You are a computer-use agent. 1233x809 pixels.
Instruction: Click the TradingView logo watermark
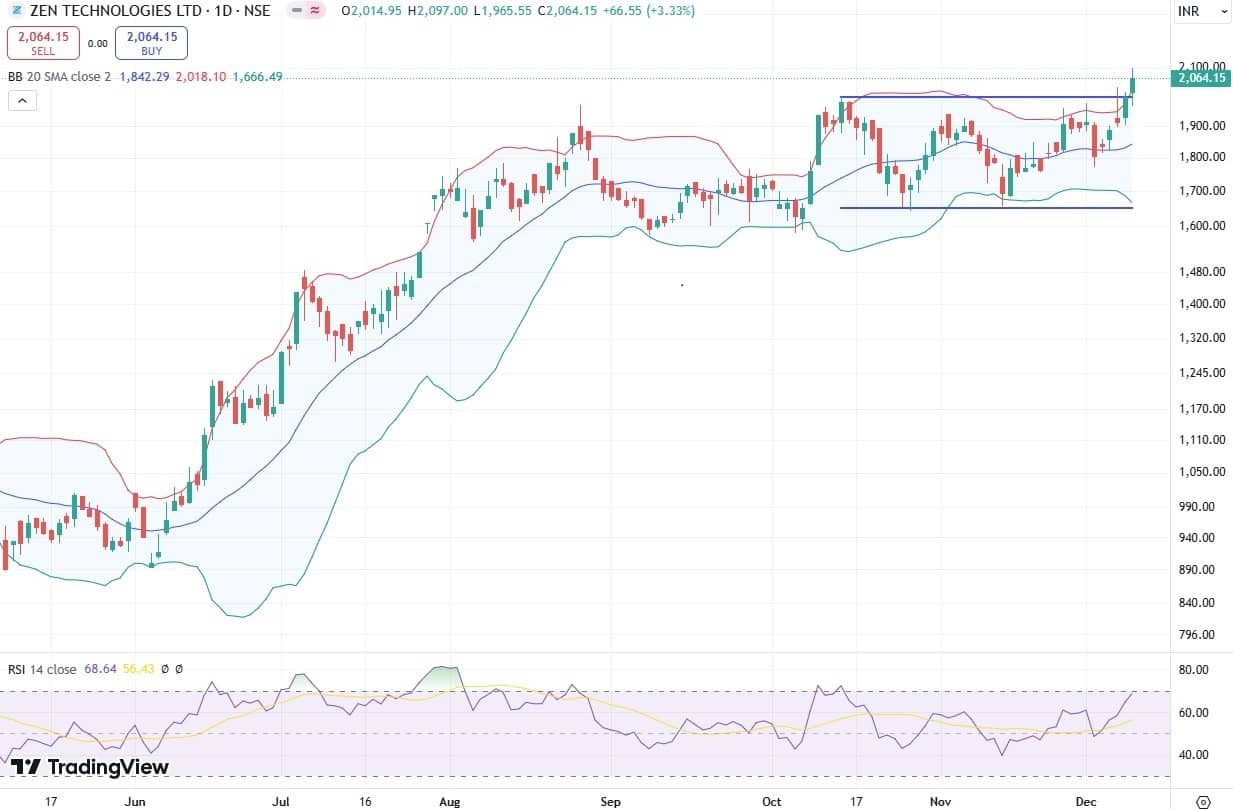90,767
